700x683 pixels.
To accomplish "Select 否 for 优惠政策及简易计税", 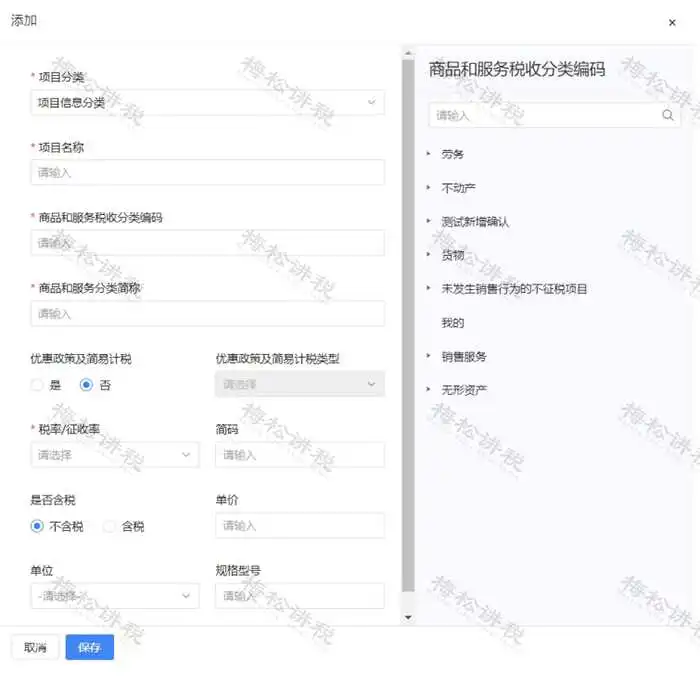I will 87,385.
